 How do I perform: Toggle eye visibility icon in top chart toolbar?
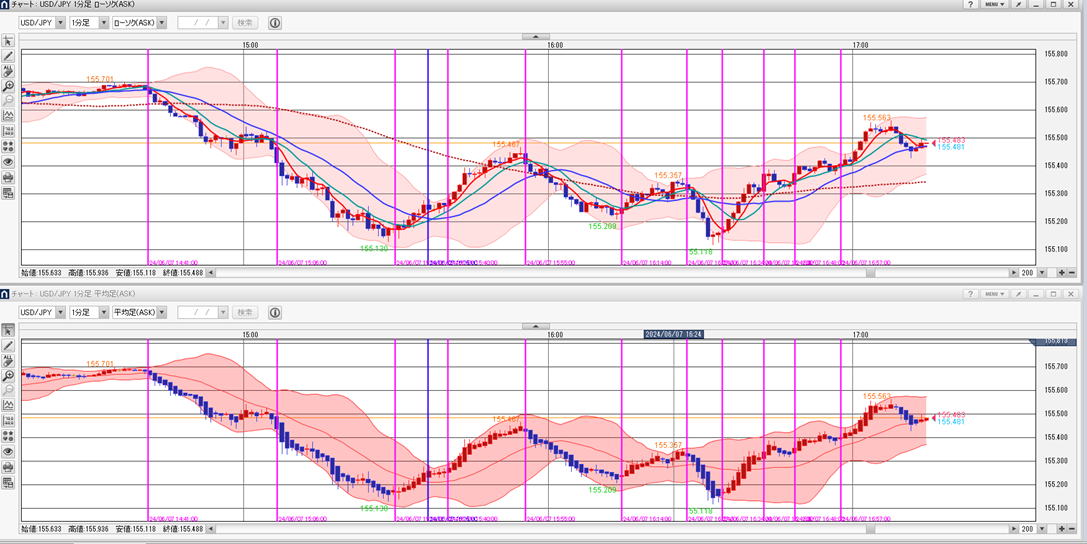coord(8,161)
